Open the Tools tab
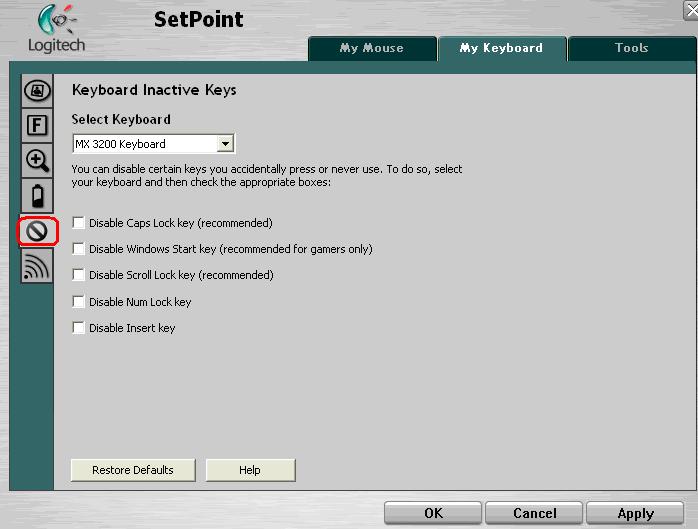This screenshot has width=698, height=529. point(632,49)
